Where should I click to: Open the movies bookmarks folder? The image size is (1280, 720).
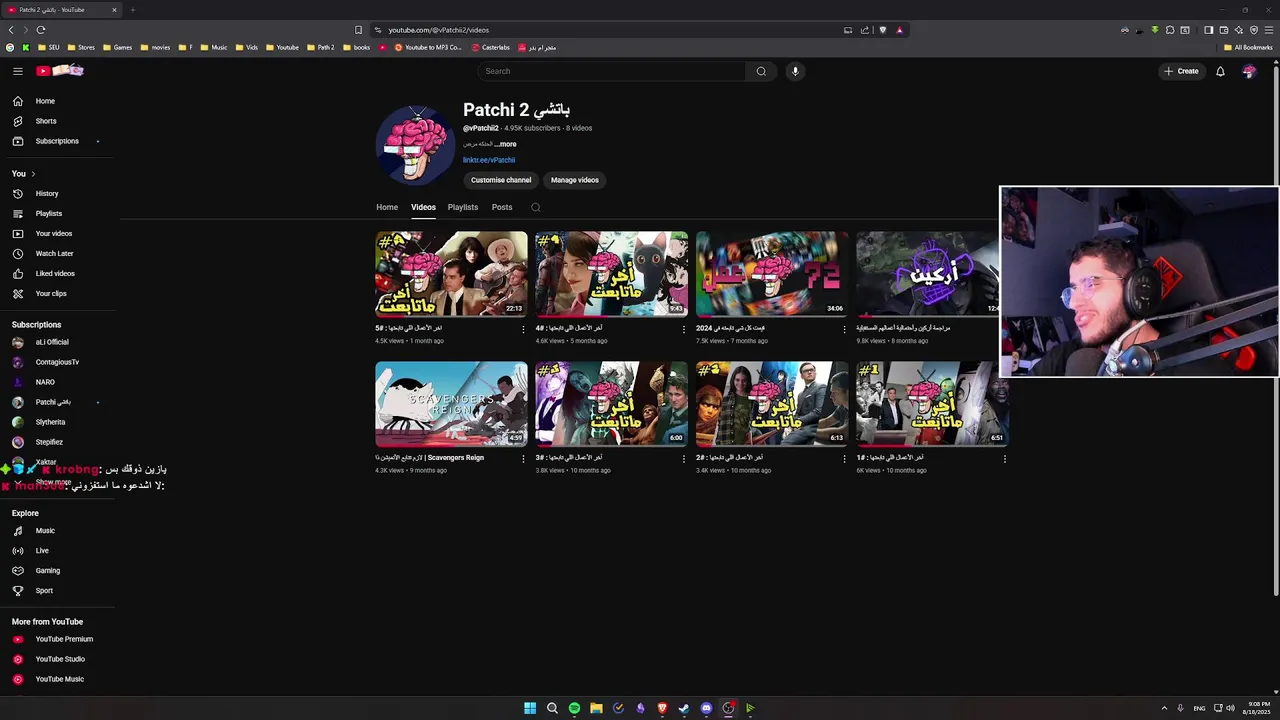(x=155, y=47)
